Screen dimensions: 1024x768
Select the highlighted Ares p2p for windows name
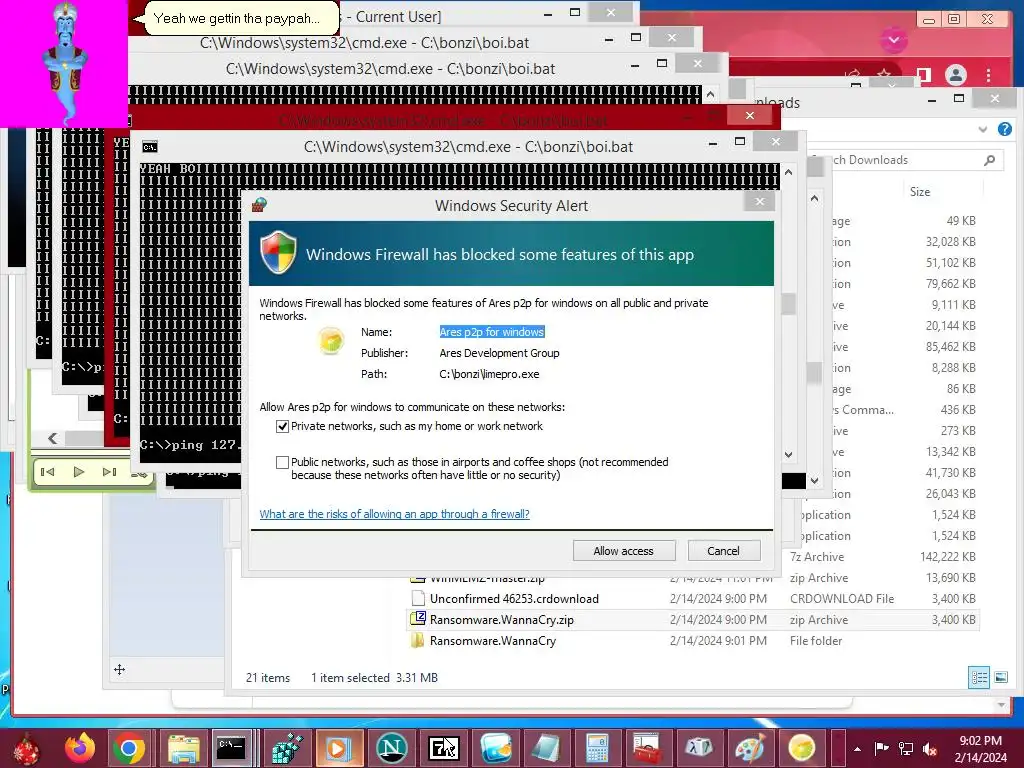coord(492,332)
